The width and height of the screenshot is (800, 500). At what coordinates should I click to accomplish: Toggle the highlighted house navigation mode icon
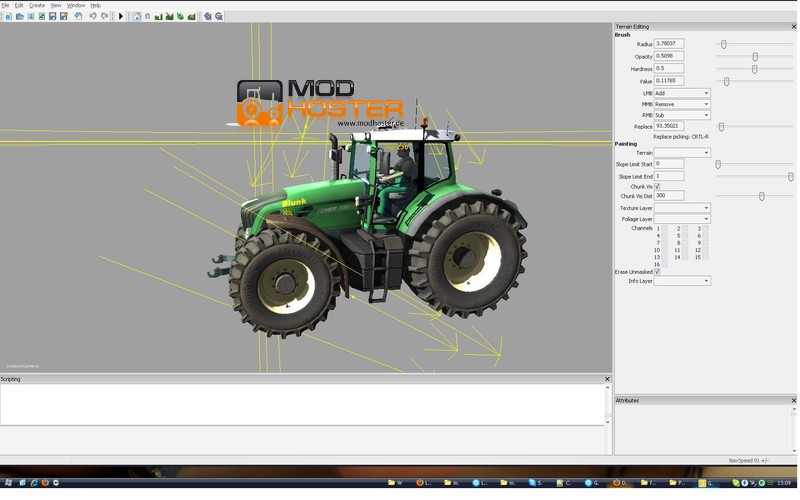(x=137, y=16)
